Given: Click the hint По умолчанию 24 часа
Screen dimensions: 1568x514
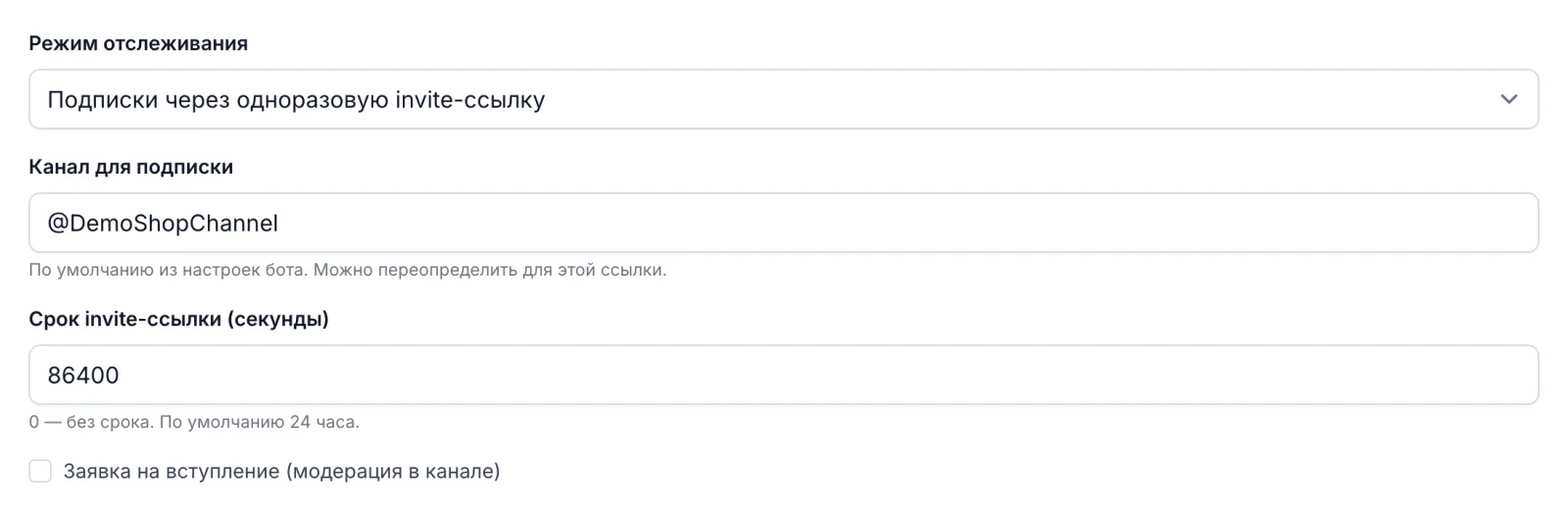Looking at the screenshot, I should click(x=260, y=423).
